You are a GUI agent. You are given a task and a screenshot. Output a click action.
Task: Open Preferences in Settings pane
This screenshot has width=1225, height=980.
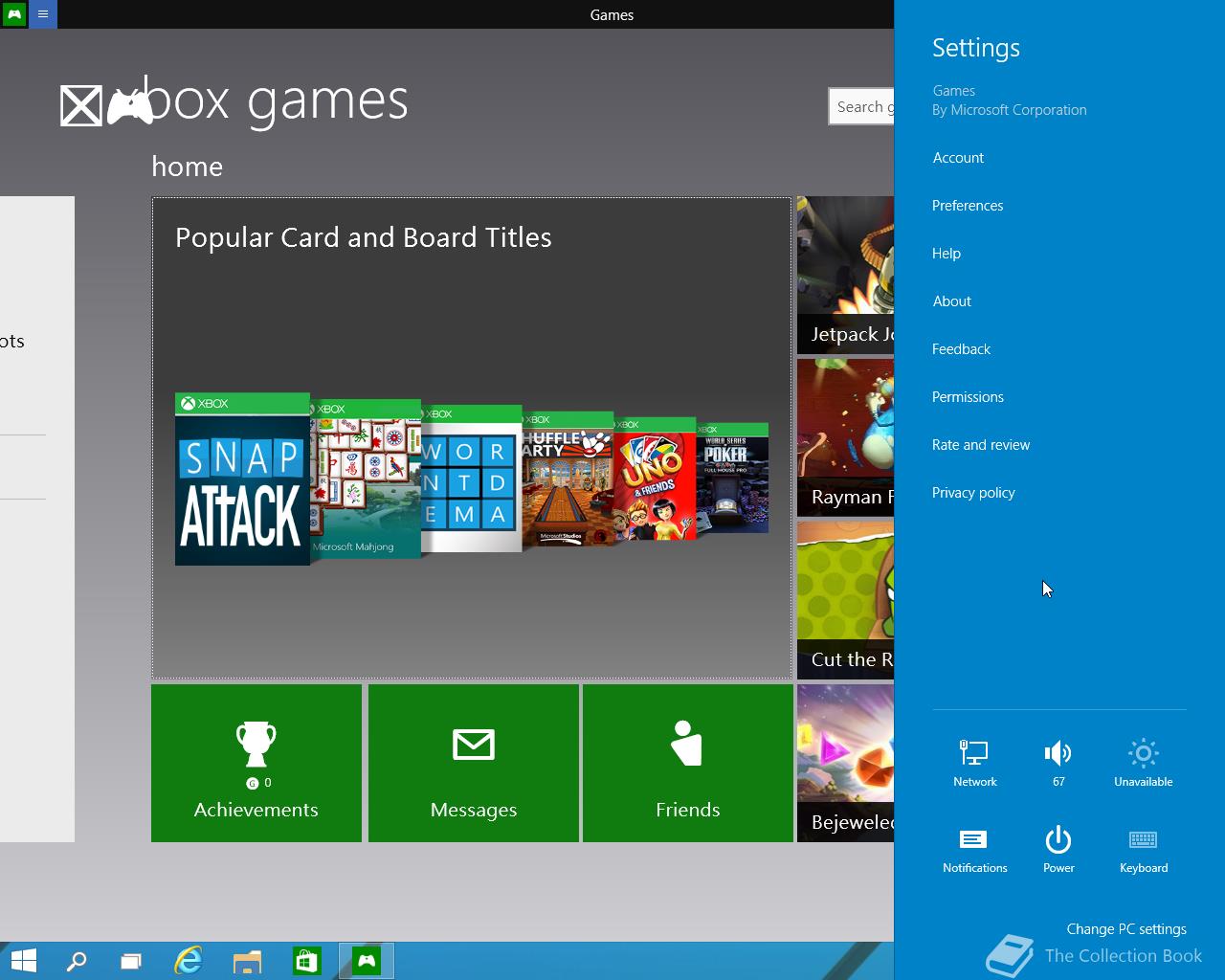click(968, 206)
